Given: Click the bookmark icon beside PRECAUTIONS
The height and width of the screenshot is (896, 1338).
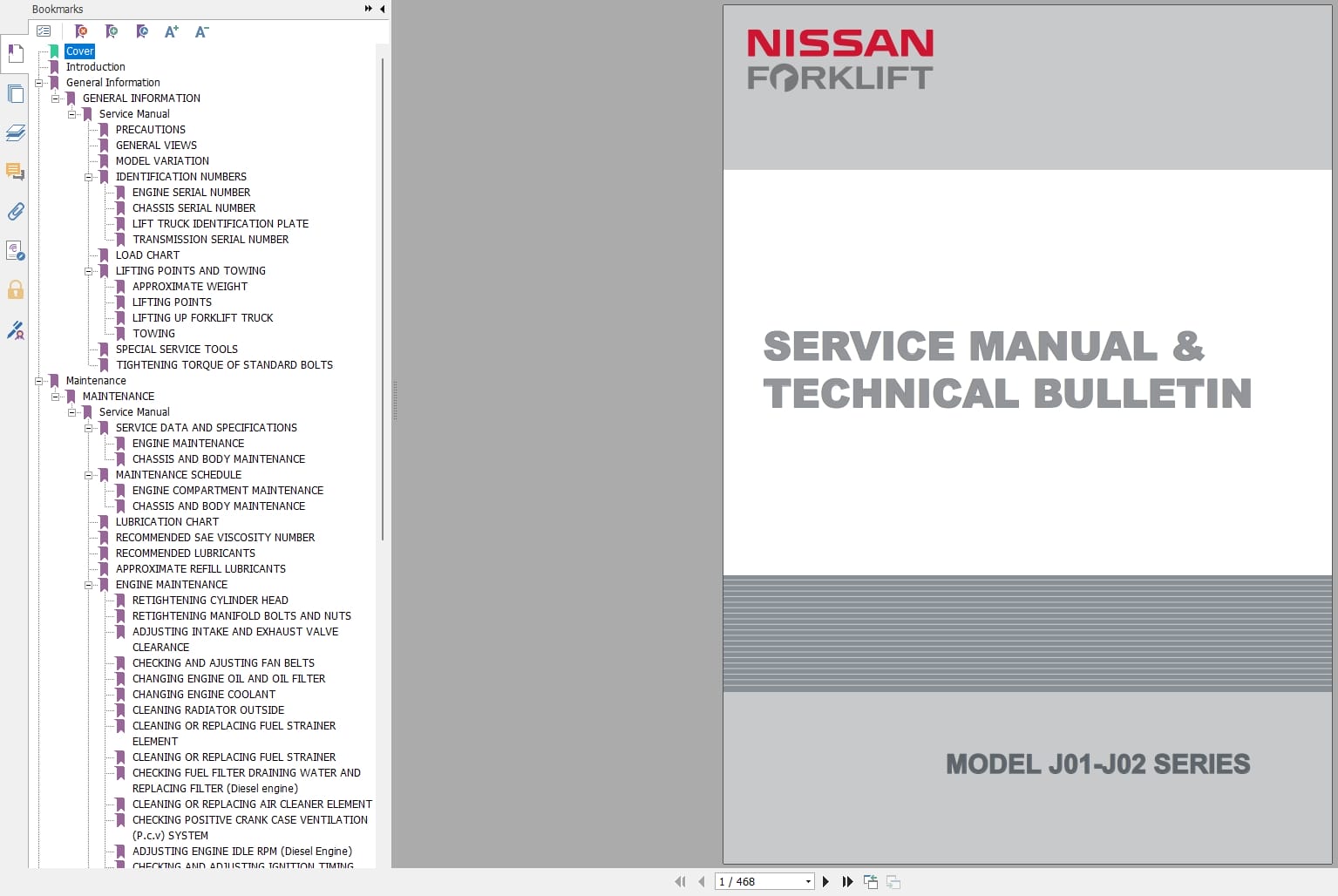Looking at the screenshot, I should click(104, 130).
